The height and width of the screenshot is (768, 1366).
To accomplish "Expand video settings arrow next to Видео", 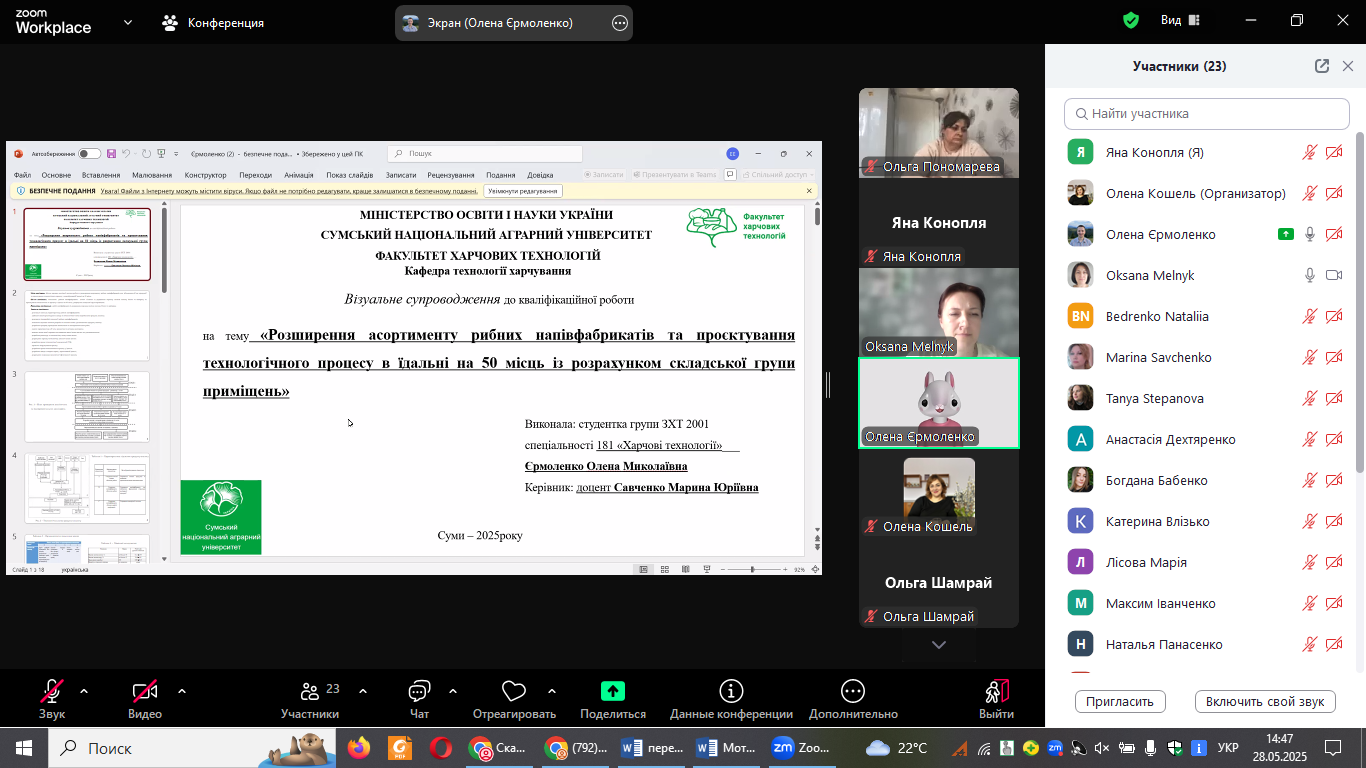I will coord(182,690).
